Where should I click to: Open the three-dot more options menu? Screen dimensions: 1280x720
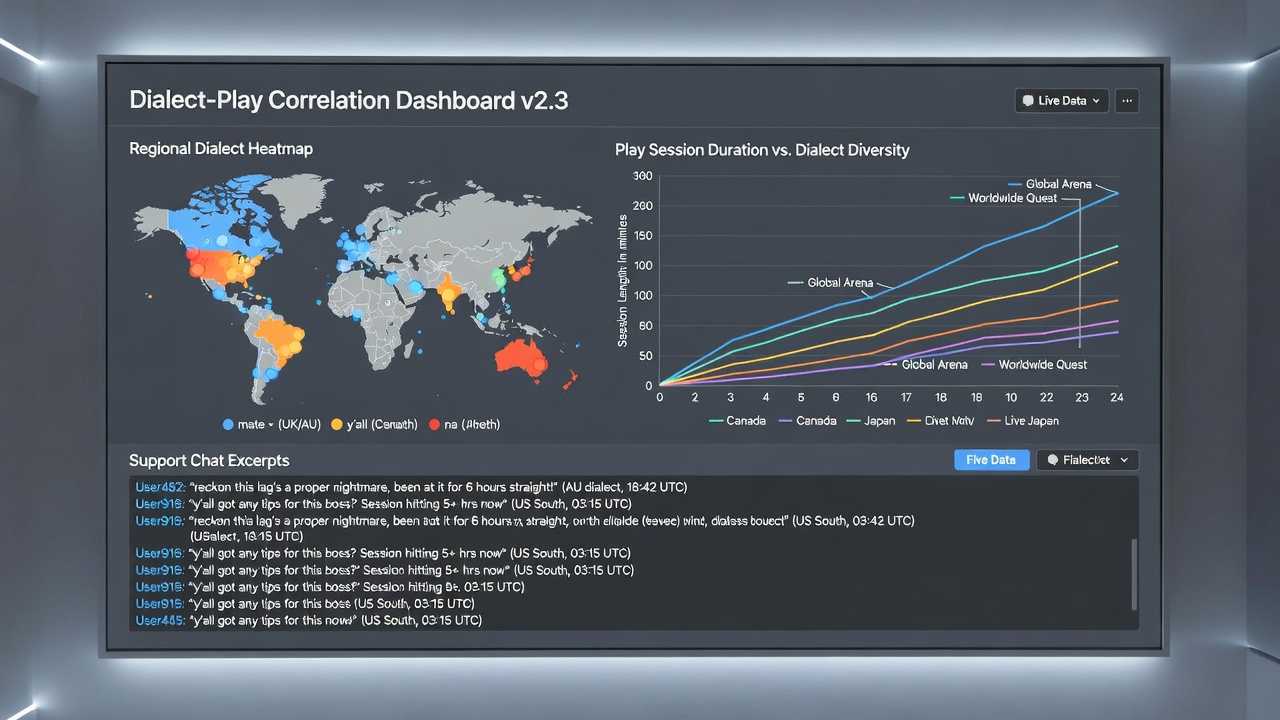[1127, 100]
